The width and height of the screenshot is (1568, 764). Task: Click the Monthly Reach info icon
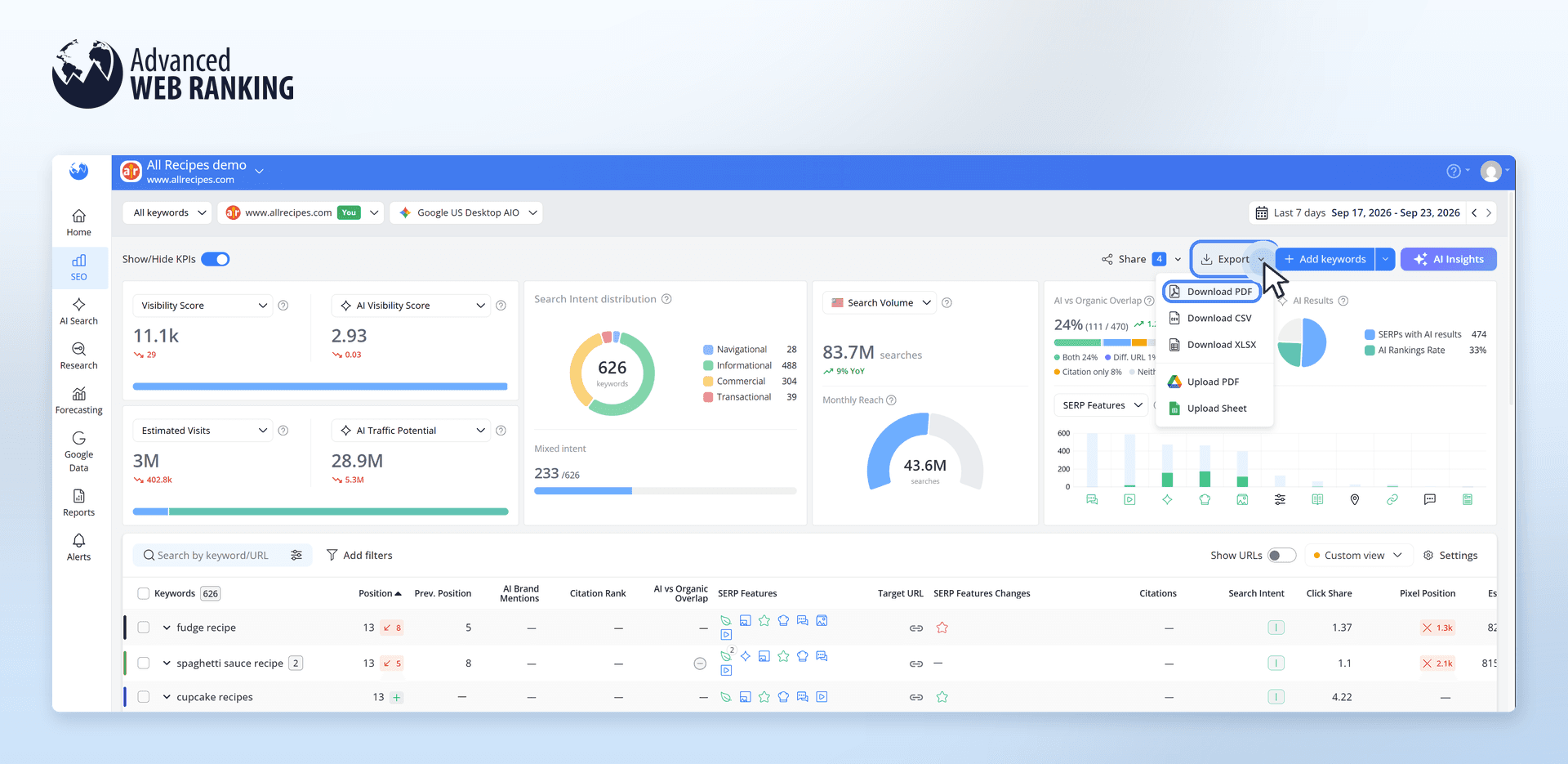(x=891, y=400)
